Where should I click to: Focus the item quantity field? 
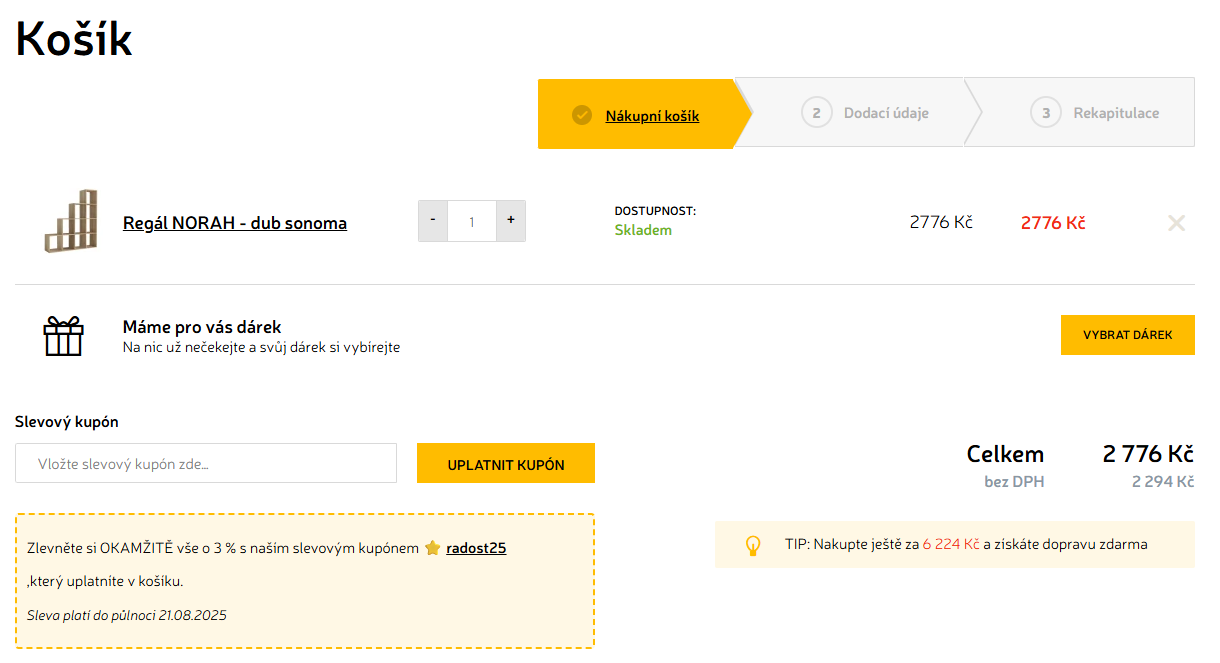[472, 221]
